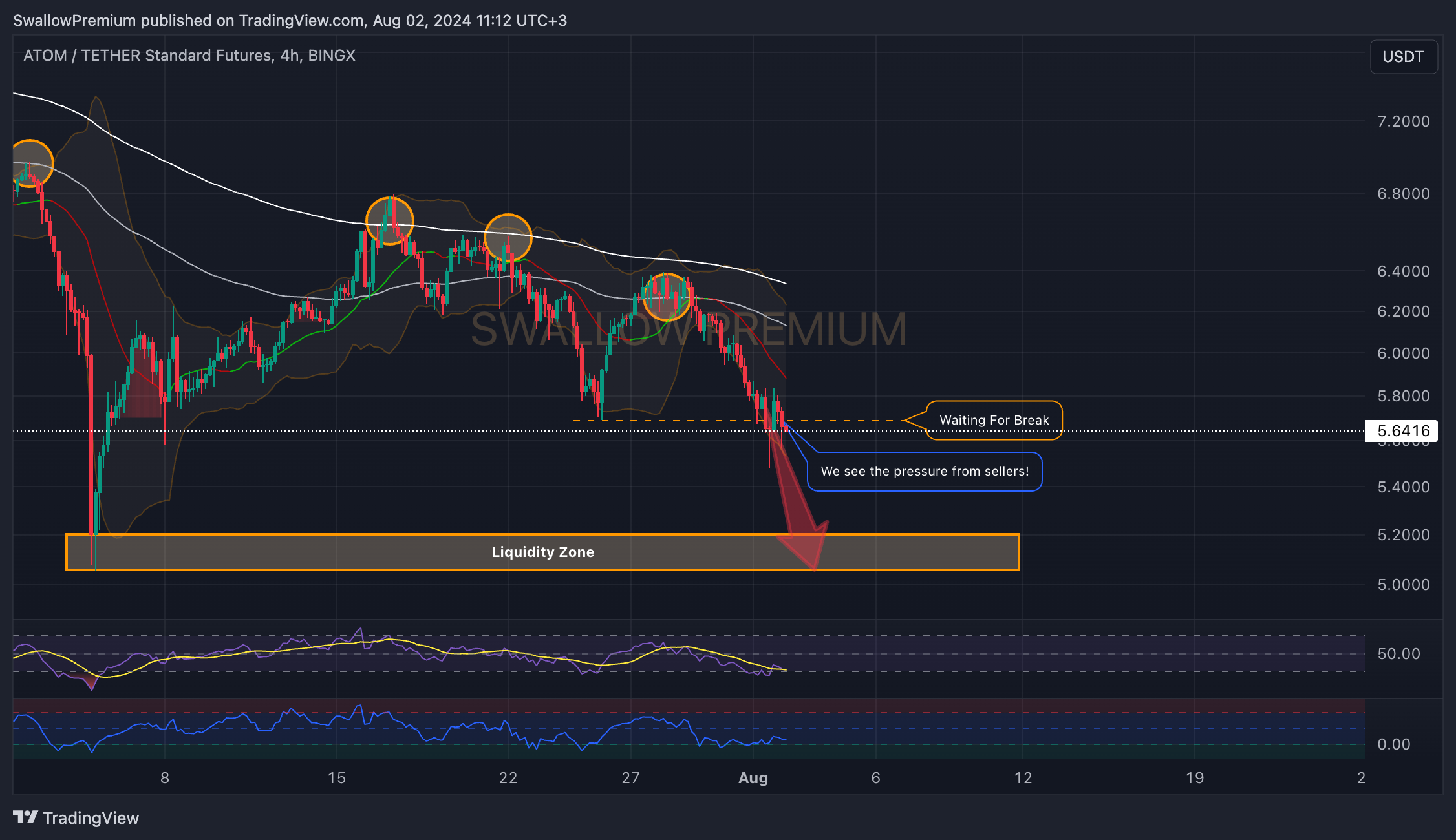Viewport: 1456px width, 840px height.
Task: Click the 6.4000 price axis label
Action: pos(1404,271)
